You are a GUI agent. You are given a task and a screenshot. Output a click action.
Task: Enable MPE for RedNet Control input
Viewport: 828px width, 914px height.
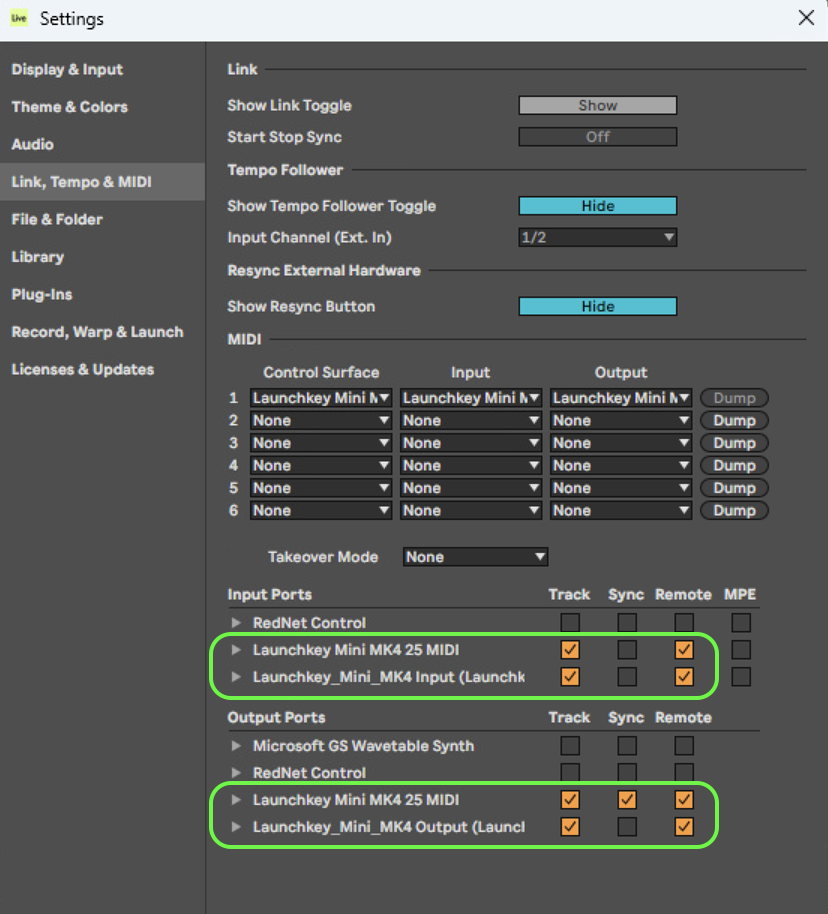(741, 623)
